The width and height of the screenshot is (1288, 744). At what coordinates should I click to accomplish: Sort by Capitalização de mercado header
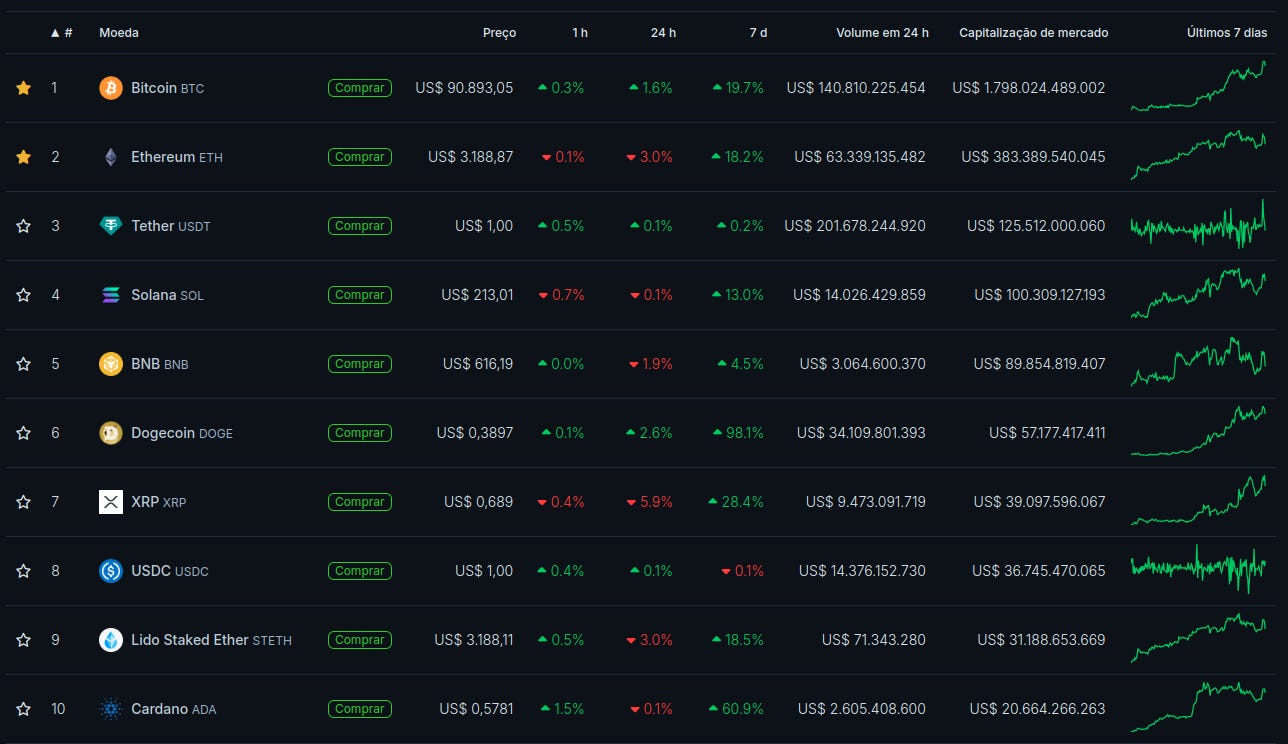point(1034,33)
